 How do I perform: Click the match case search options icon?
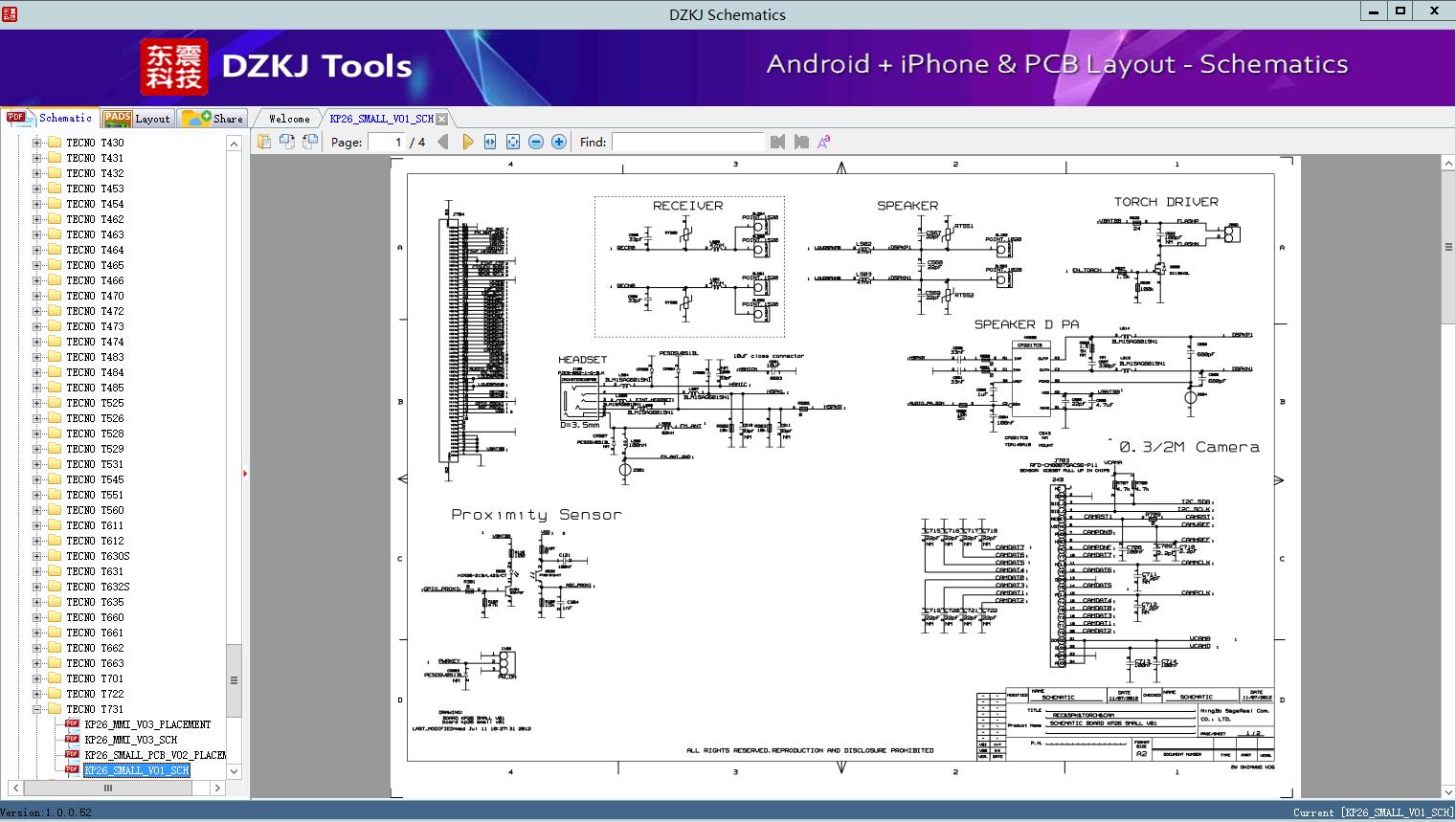pyautogui.click(x=823, y=142)
